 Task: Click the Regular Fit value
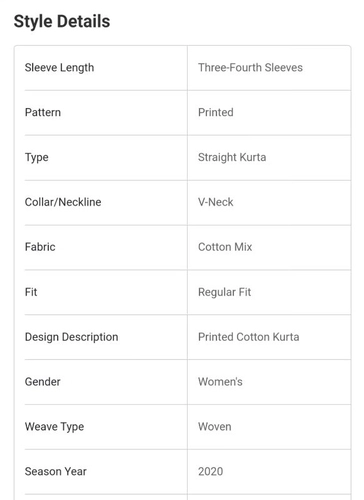tap(224, 292)
